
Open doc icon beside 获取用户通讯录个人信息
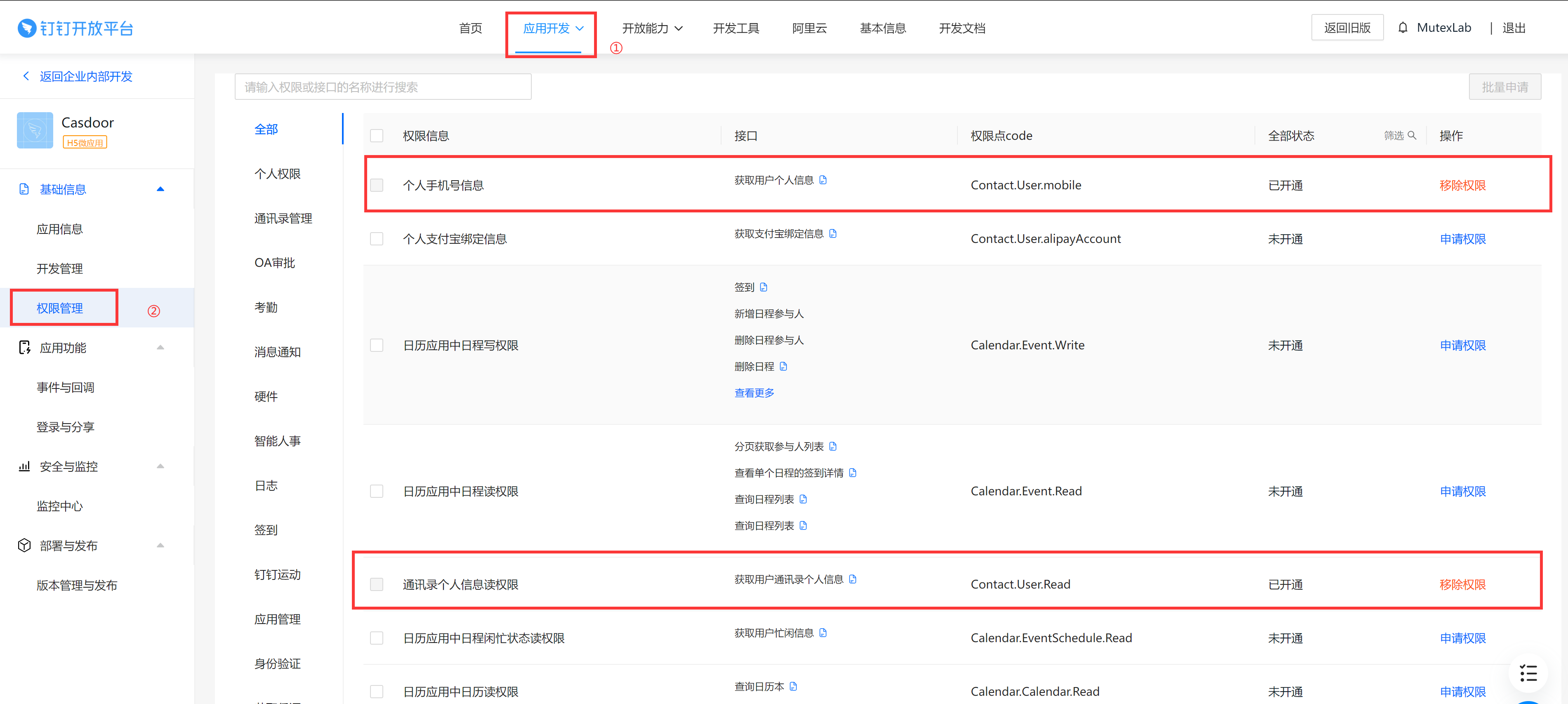point(852,579)
